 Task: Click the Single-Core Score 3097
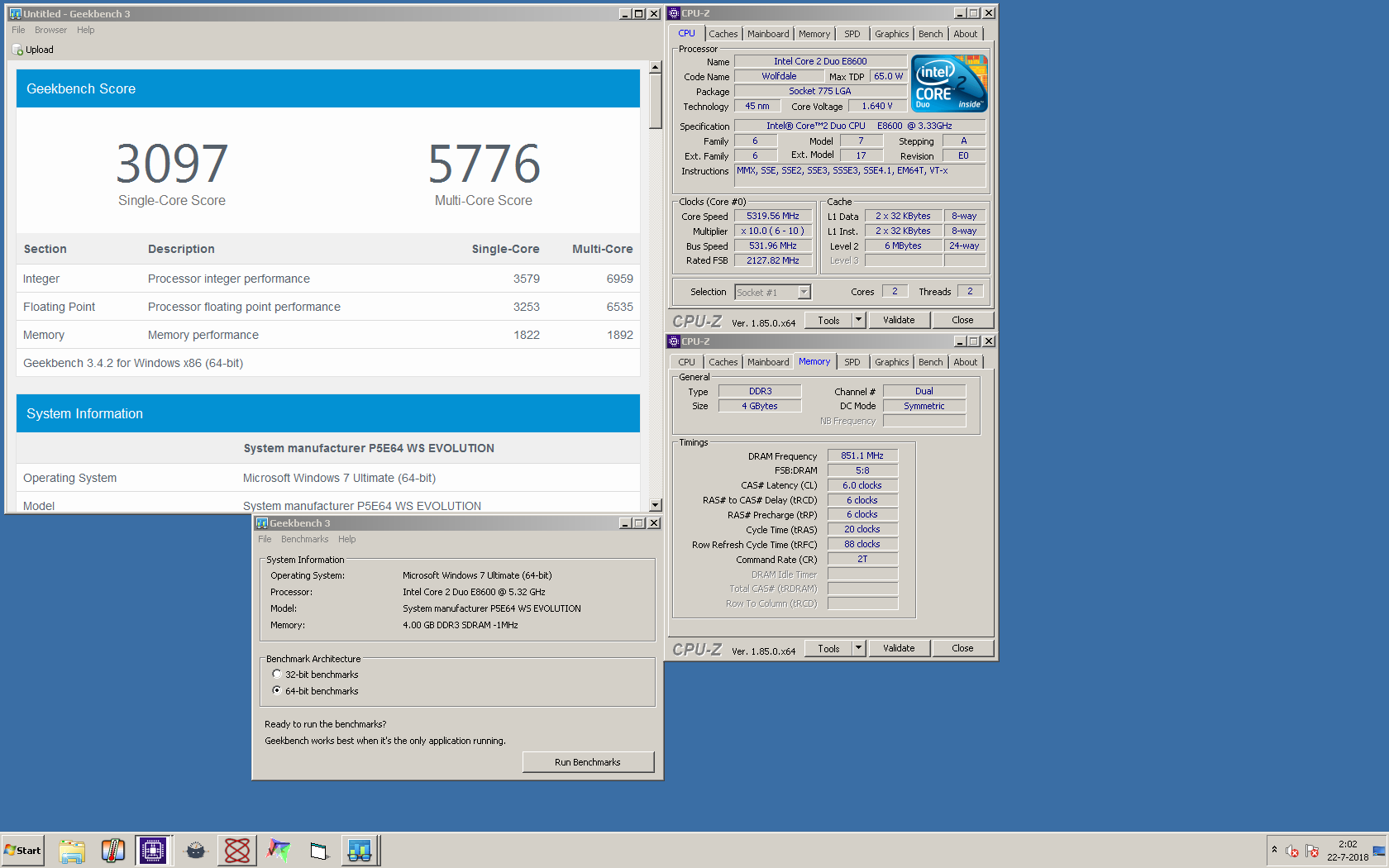click(172, 164)
